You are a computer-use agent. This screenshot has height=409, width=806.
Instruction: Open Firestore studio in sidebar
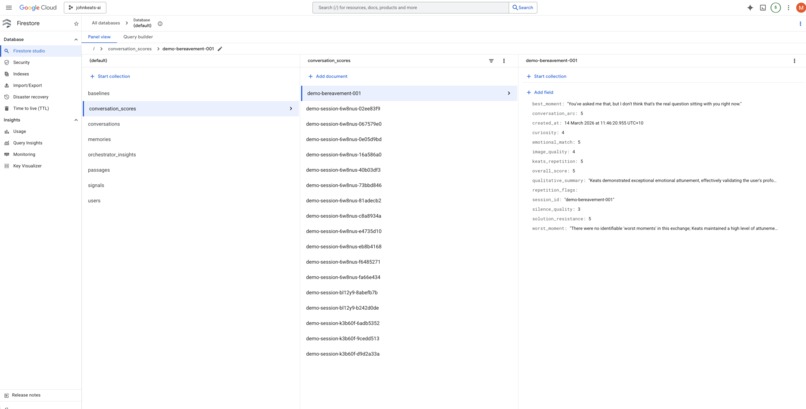click(x=40, y=51)
